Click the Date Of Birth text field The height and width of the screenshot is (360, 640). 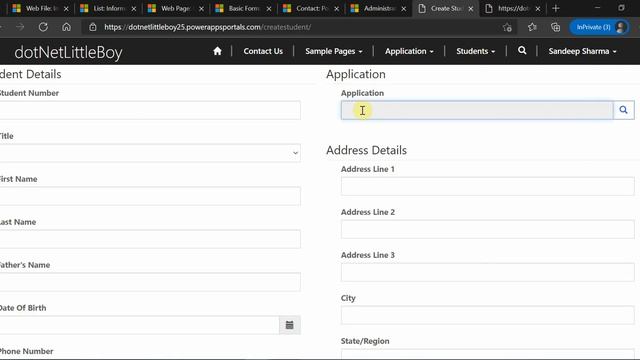[139, 325]
